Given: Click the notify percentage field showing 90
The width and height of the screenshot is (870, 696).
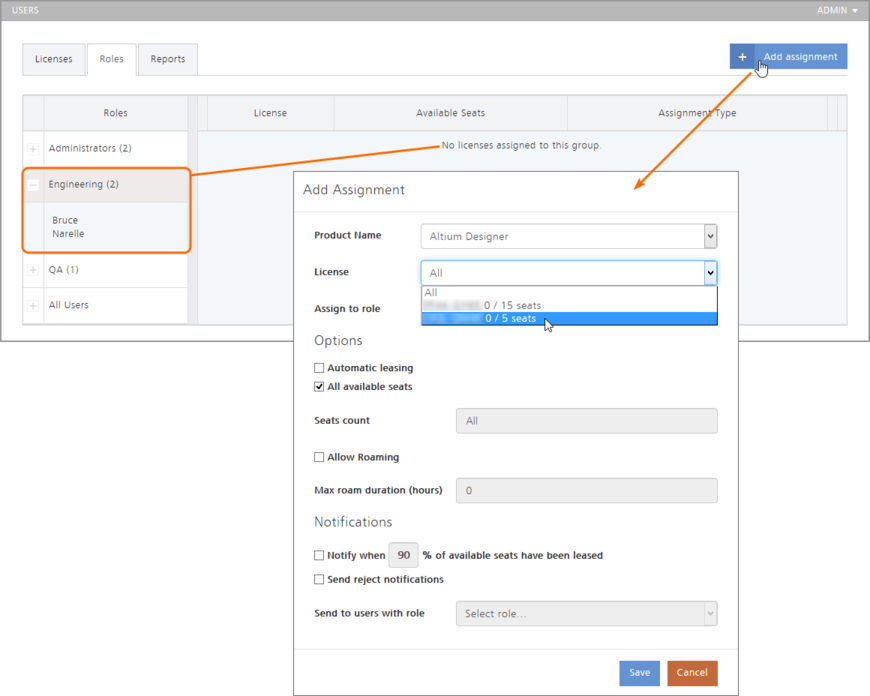Looking at the screenshot, I should point(403,555).
